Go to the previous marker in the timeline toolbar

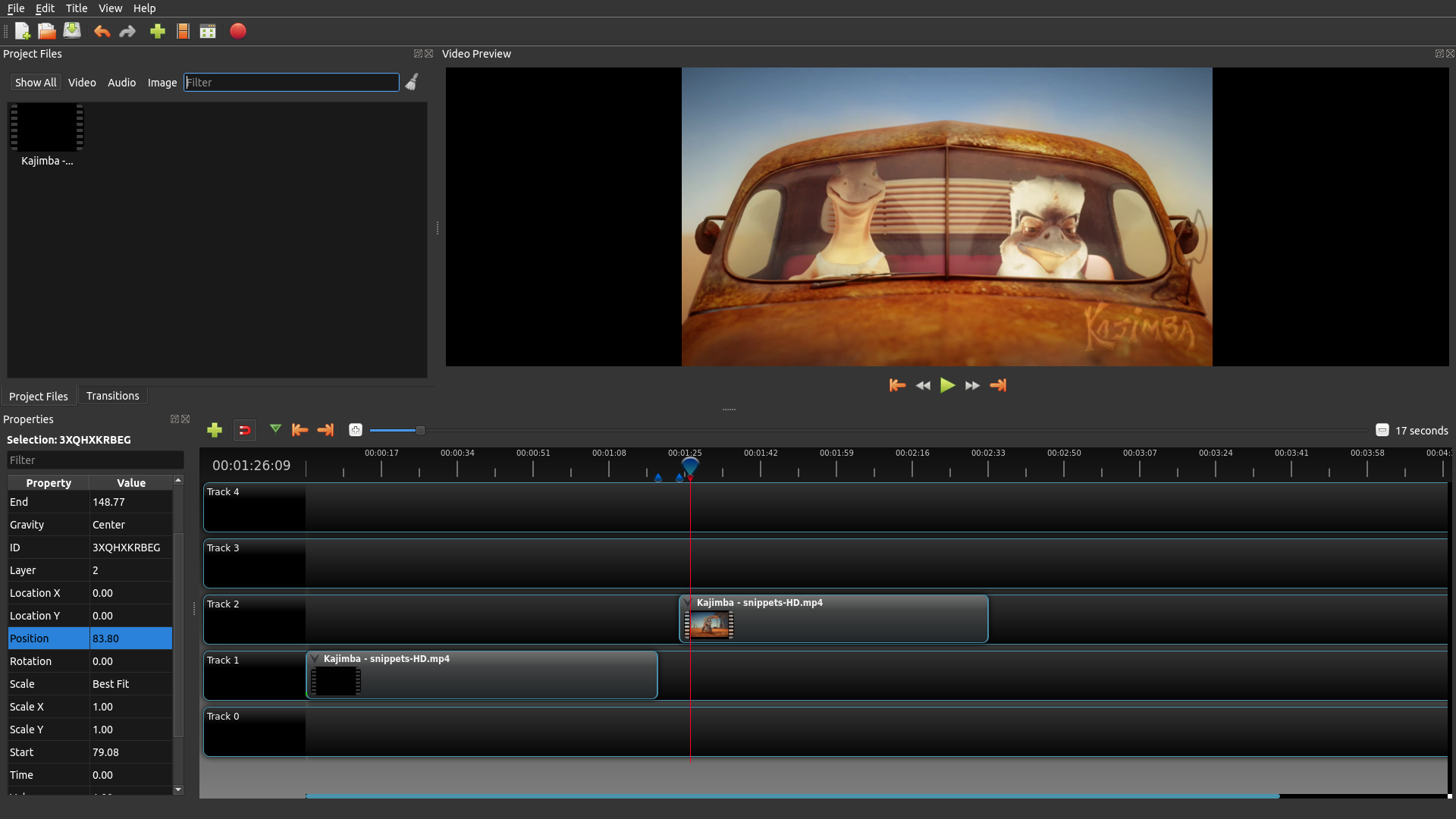[300, 430]
